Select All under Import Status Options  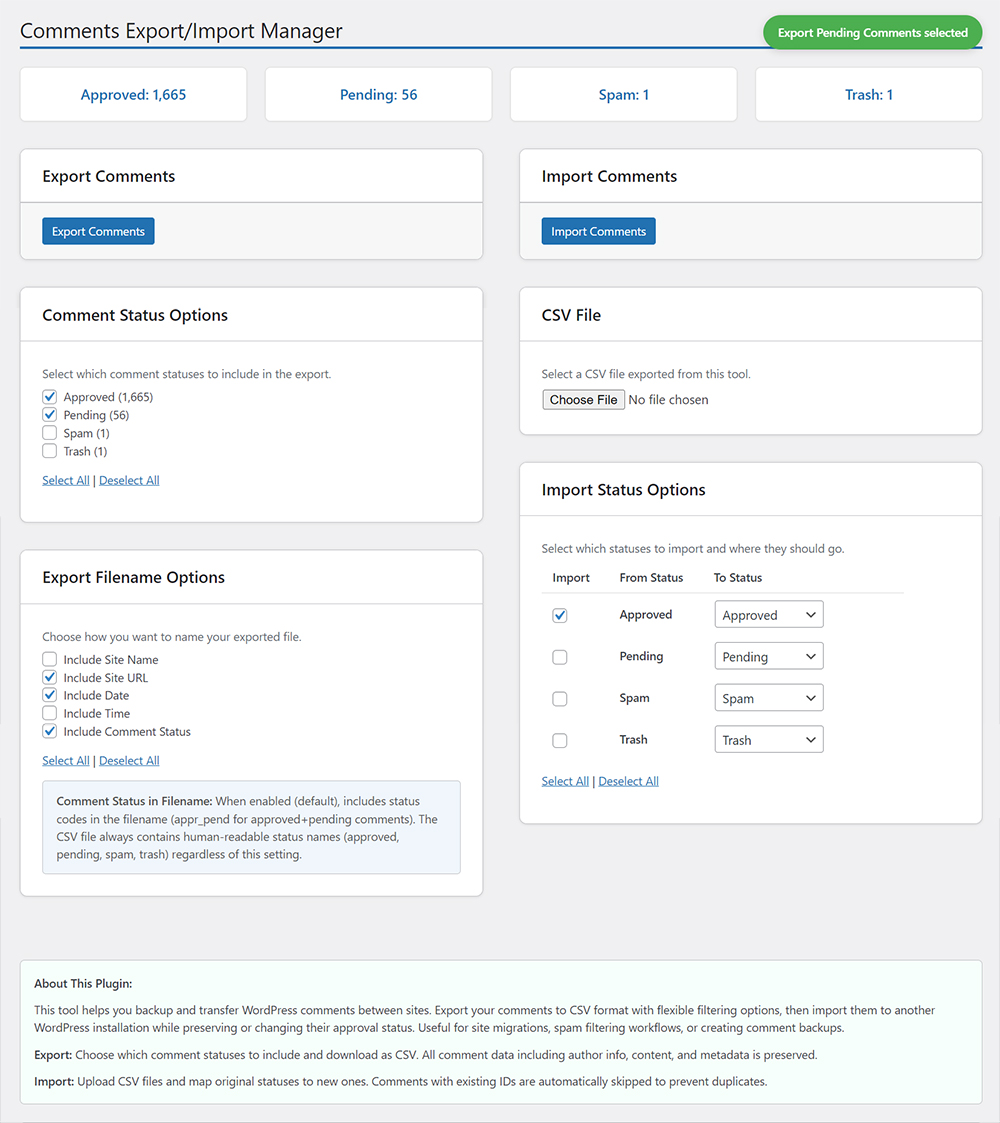coord(565,781)
